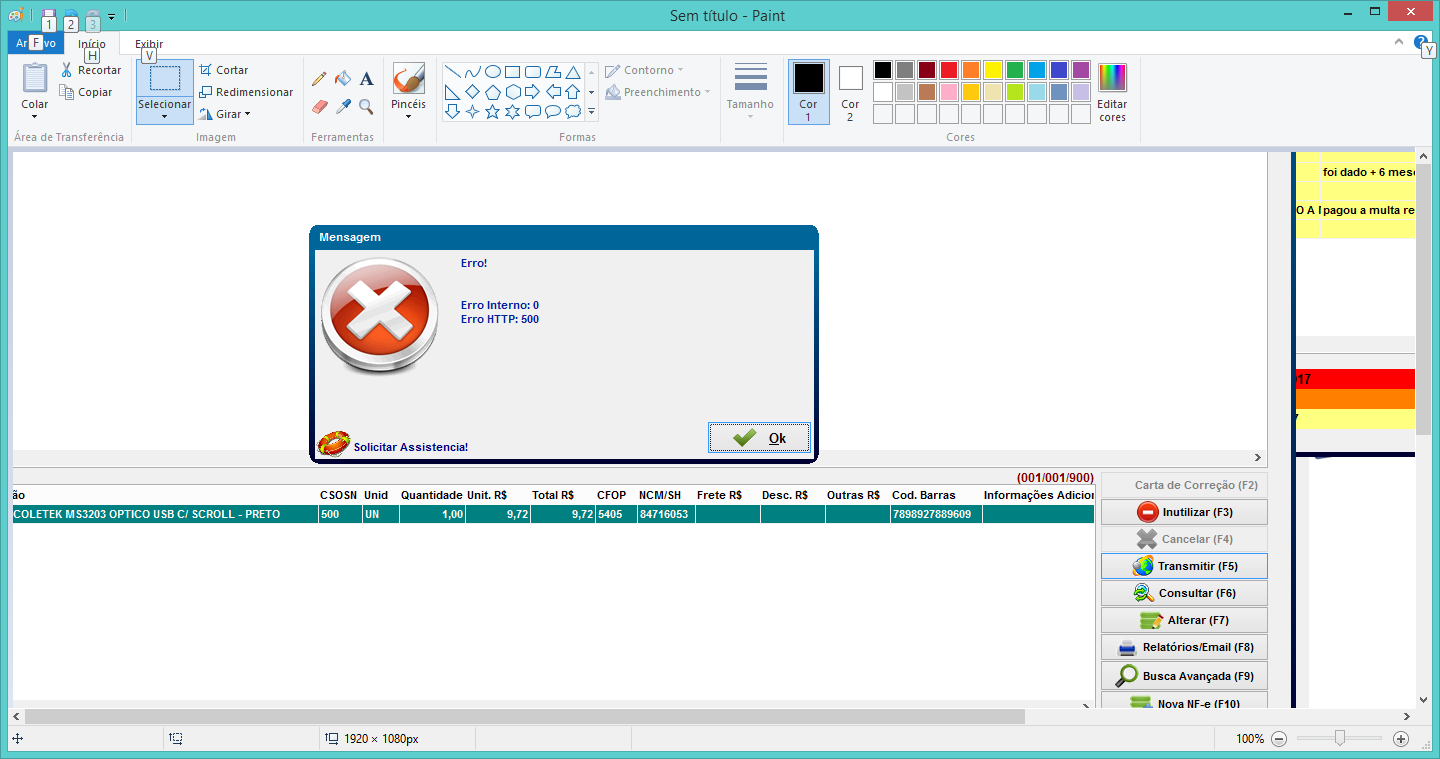Viewport: 1440px width, 759px height.
Task: Click the Recortar scissors button
Action: (x=90, y=70)
